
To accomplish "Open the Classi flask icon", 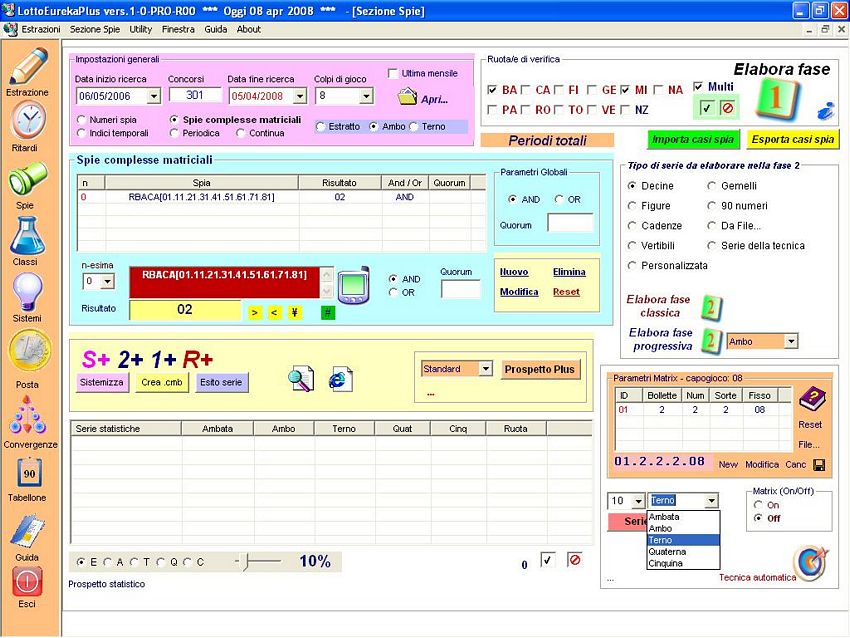I will pos(27,236).
